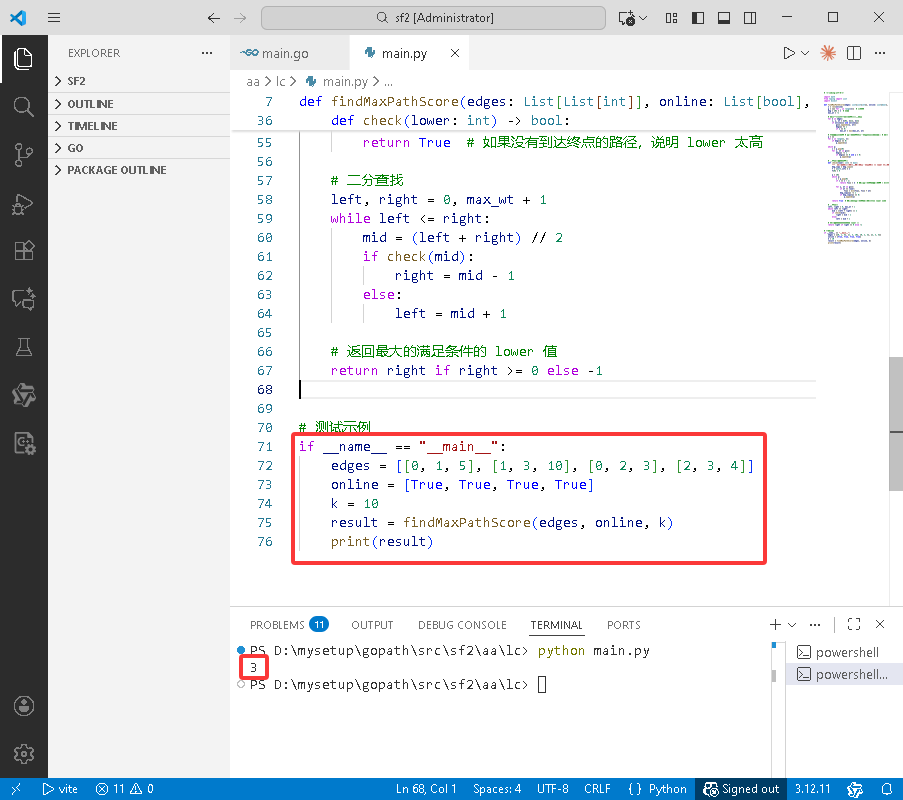Click the command center search box
The image size is (903, 800).
click(x=433, y=18)
